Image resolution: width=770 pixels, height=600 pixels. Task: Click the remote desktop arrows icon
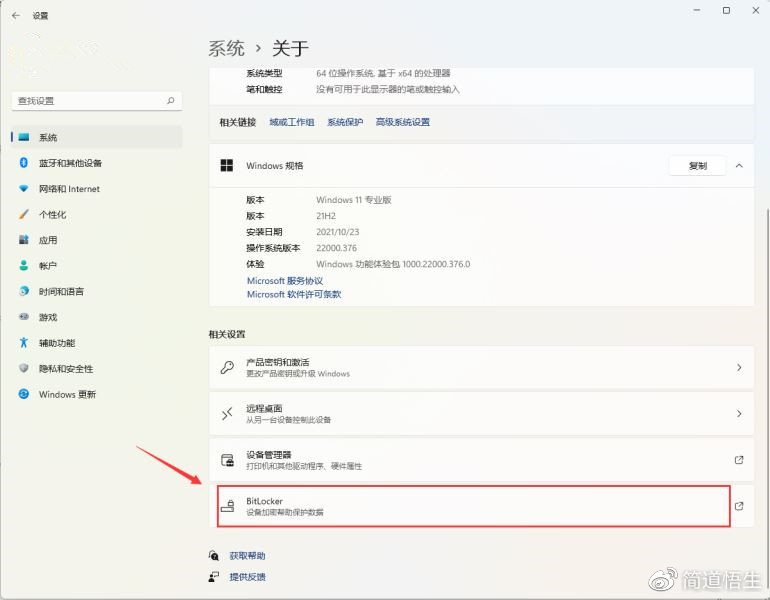[x=227, y=413]
